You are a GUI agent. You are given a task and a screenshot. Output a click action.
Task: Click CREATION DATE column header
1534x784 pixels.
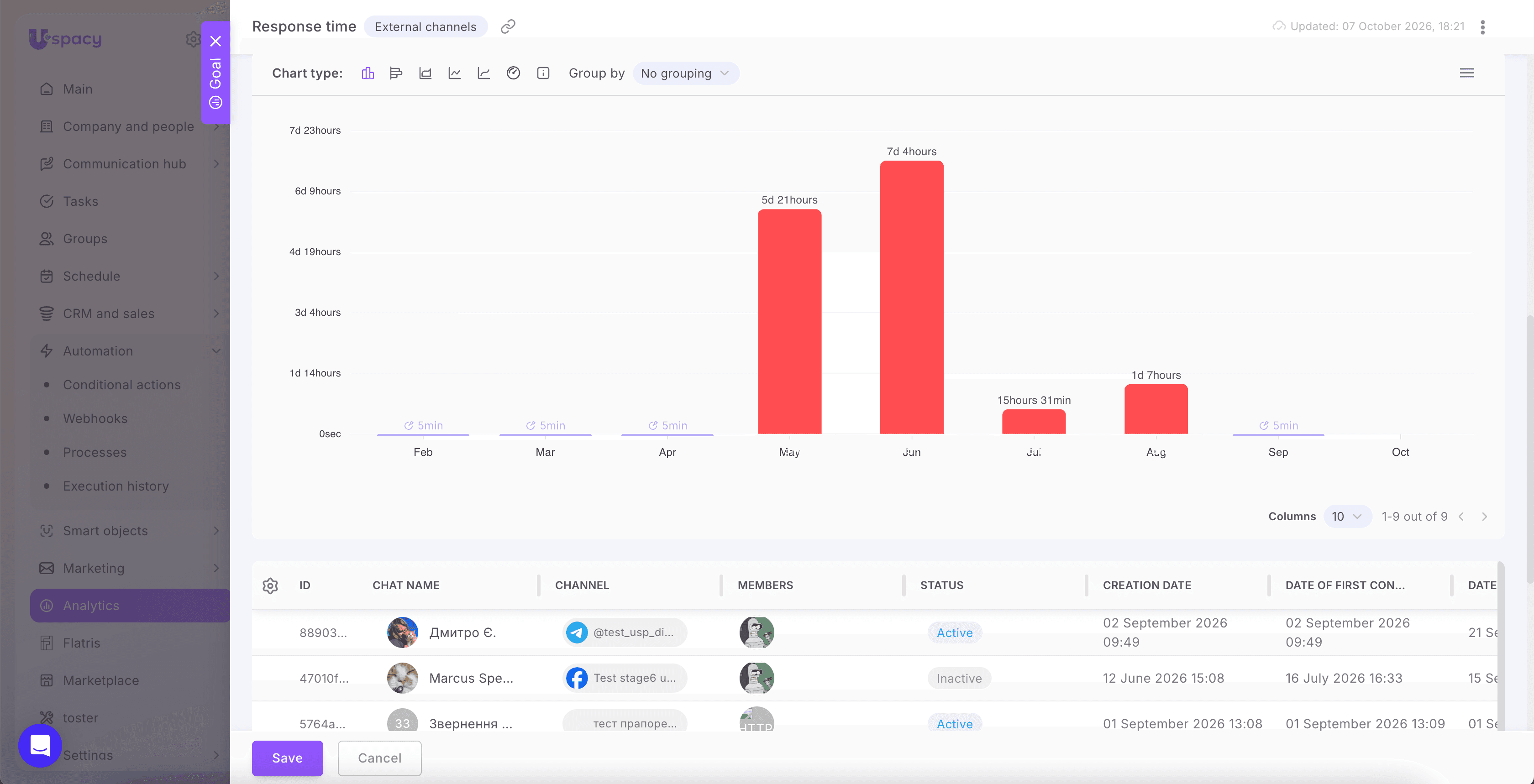tap(1147, 585)
